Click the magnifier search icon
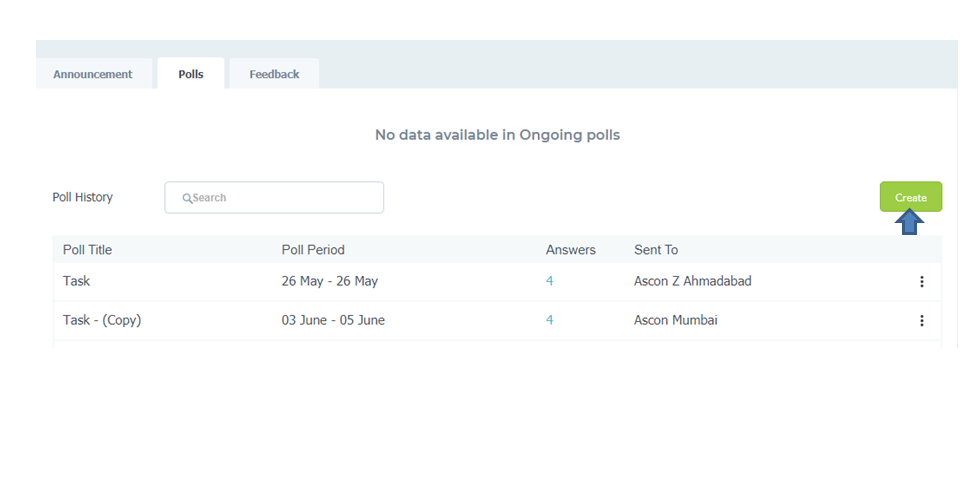 [187, 198]
